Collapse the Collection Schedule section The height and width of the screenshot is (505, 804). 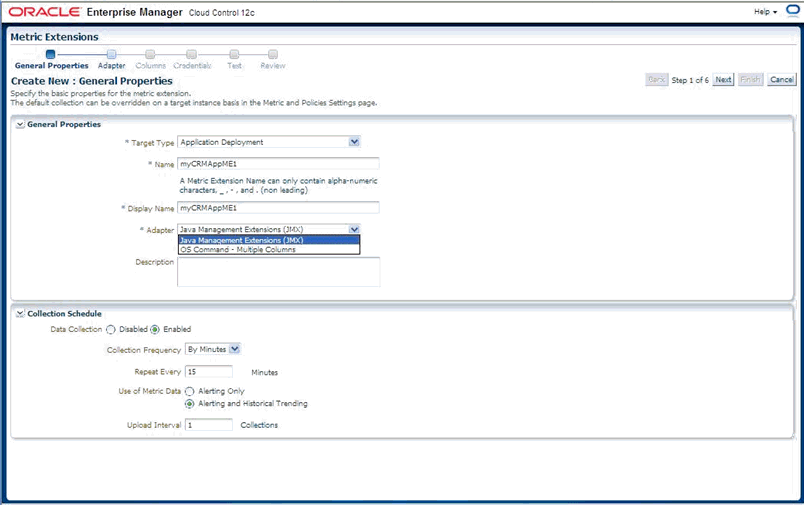pyautogui.click(x=20, y=314)
